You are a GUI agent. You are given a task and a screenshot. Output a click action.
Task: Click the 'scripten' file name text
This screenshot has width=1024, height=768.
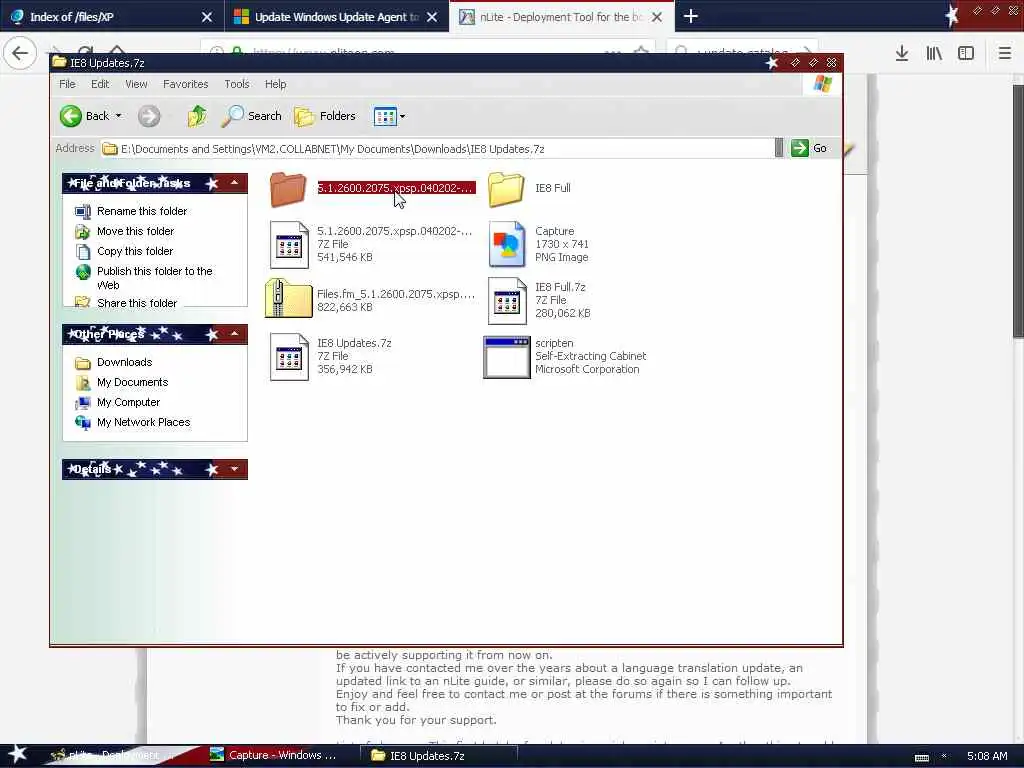[554, 344]
